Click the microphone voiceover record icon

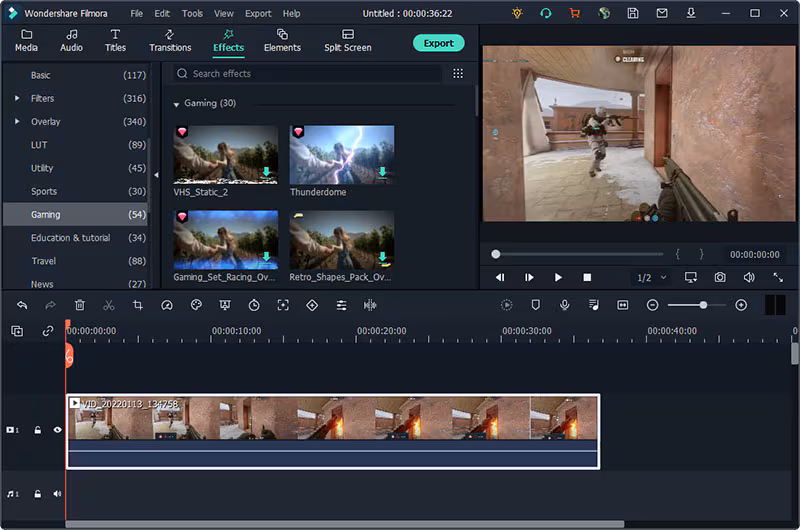[x=564, y=305]
